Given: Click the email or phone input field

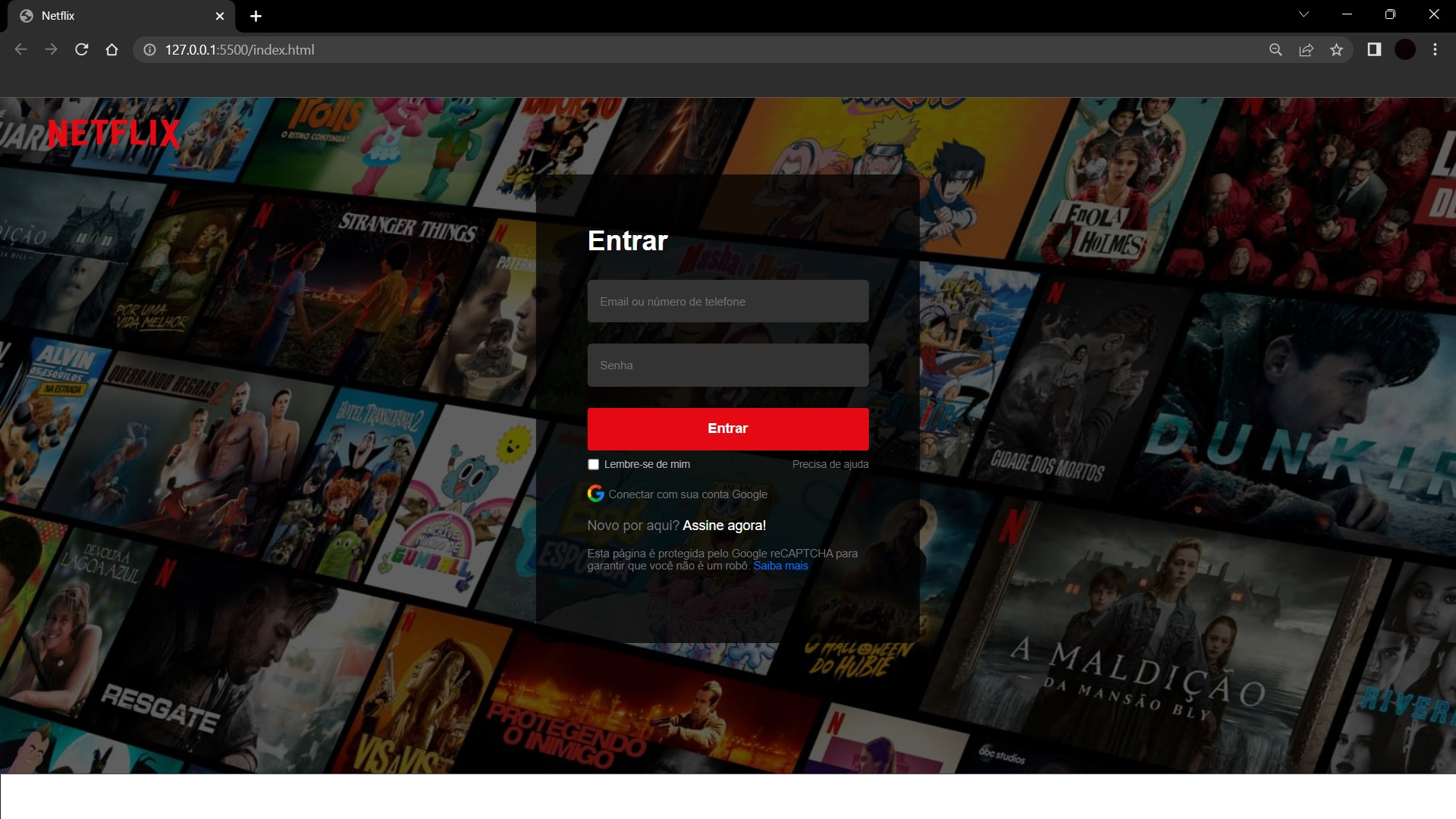Looking at the screenshot, I should 727,301.
